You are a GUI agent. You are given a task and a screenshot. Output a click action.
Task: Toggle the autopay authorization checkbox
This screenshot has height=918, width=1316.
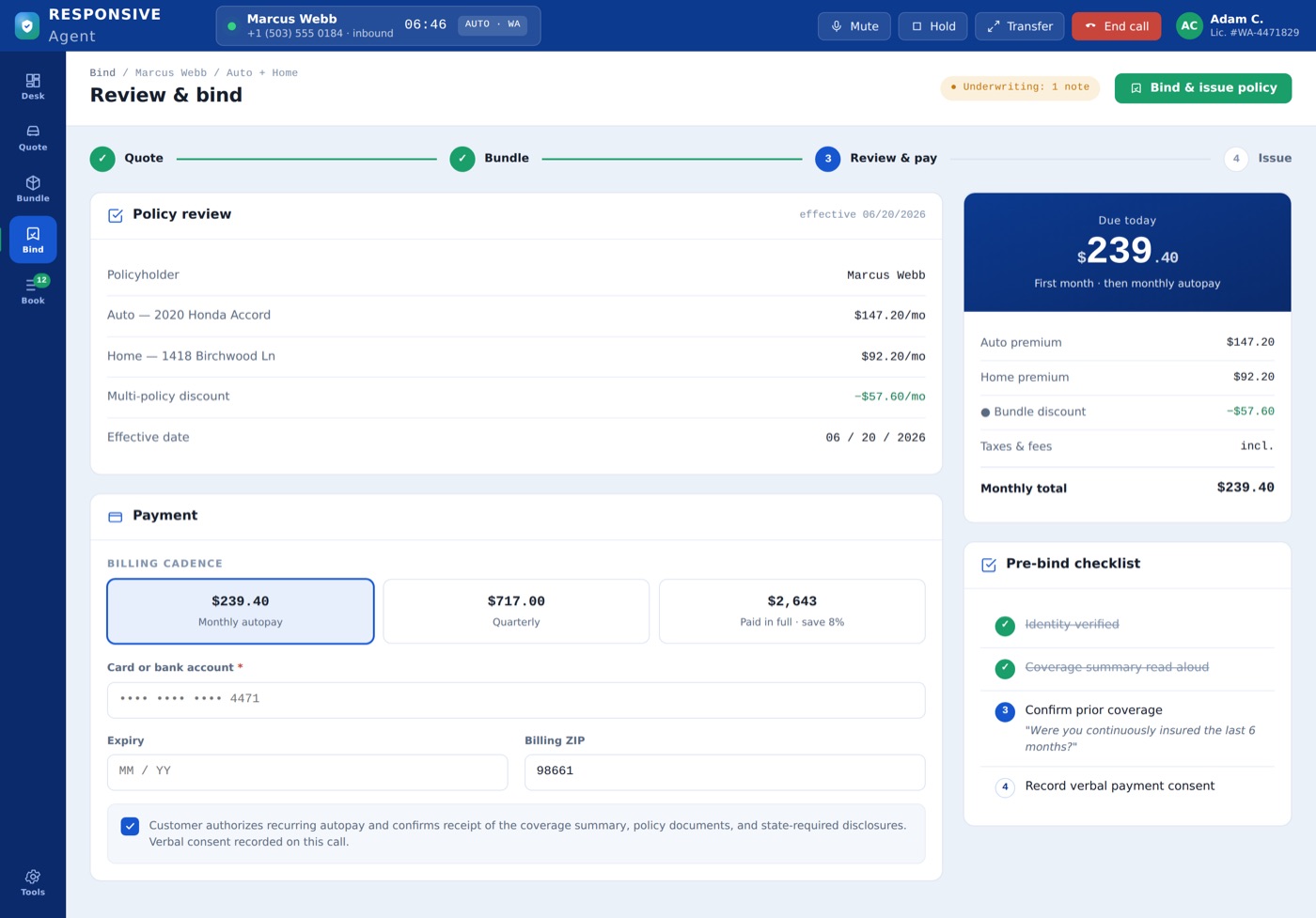point(130,827)
